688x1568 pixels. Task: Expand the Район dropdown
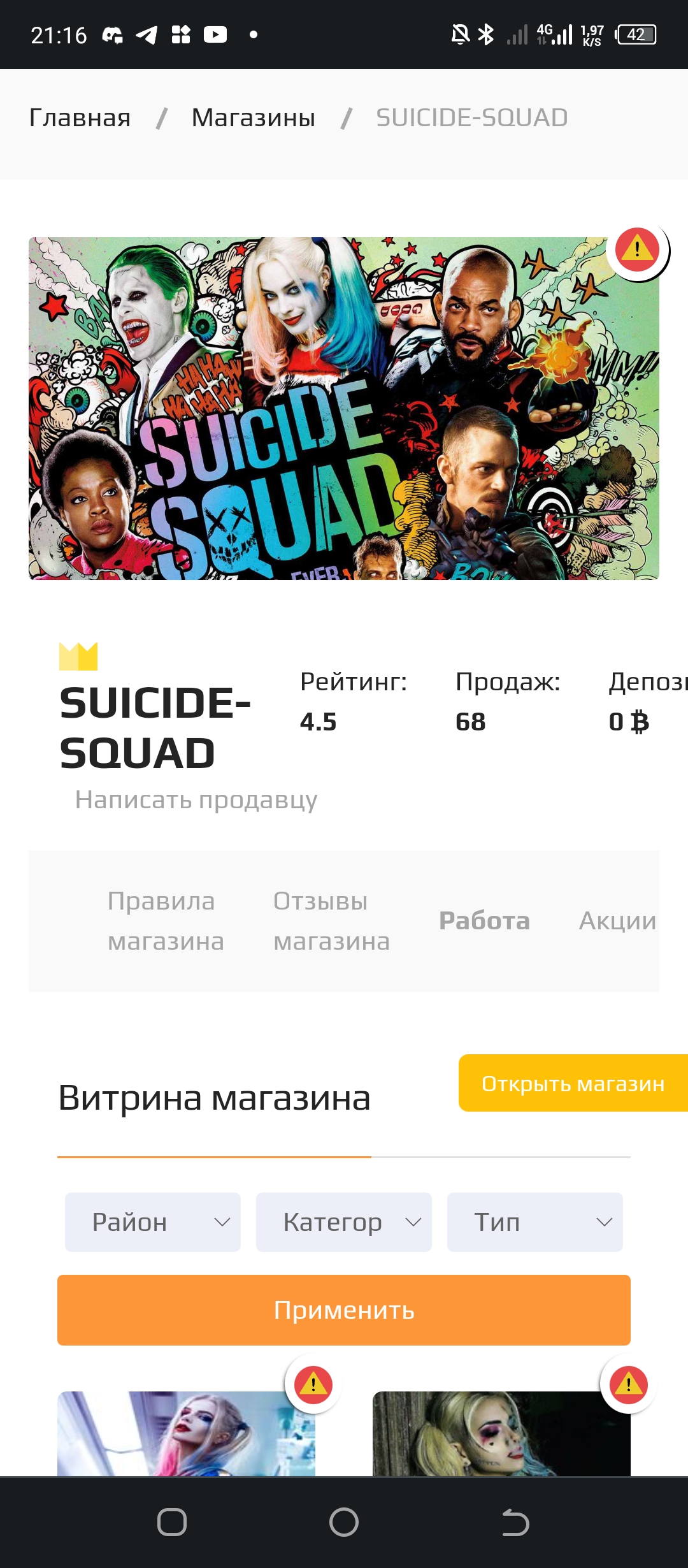click(153, 1222)
